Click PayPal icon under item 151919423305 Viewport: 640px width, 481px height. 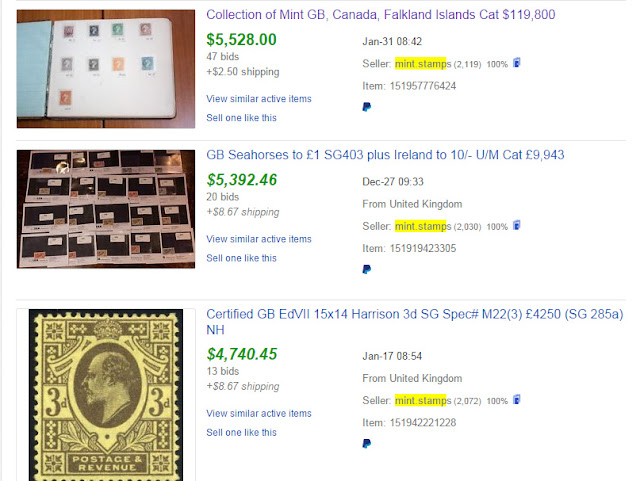367,269
